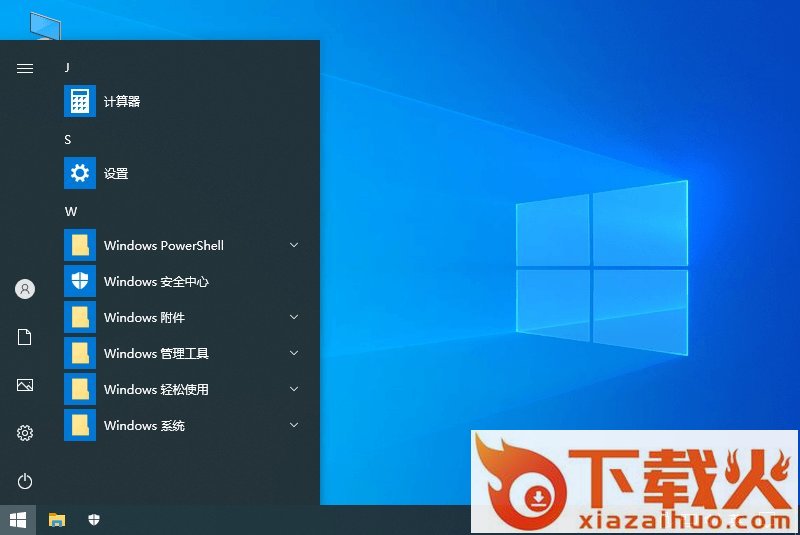Viewport: 800px width, 535px height.
Task: Open the security shield on the taskbar
Action: [94, 519]
